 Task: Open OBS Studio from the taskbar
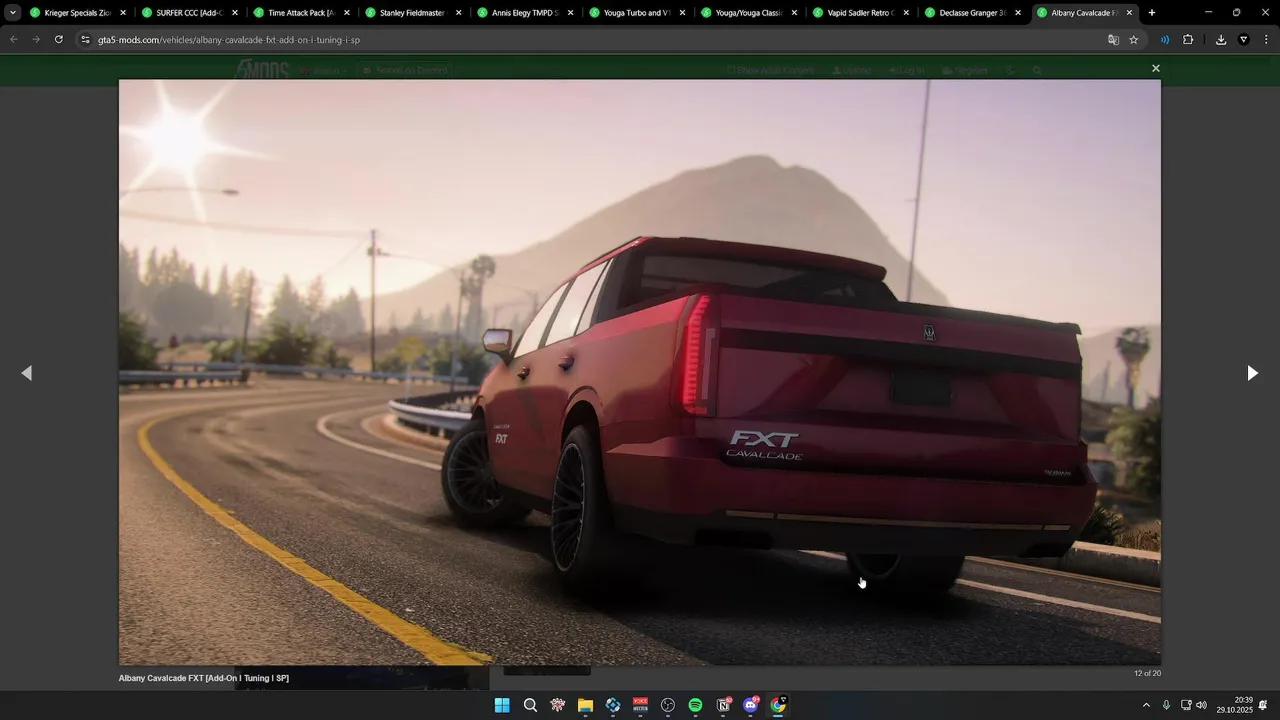pos(668,705)
